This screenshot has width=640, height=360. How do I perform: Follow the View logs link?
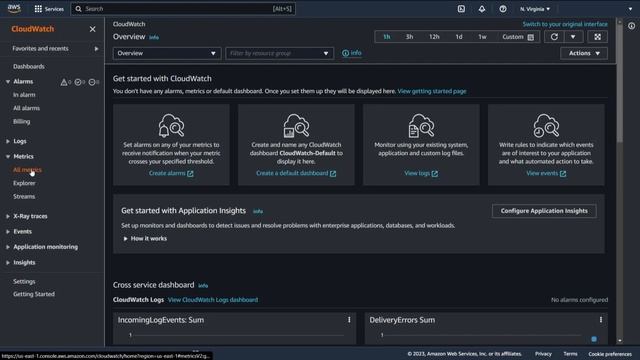(x=421, y=173)
